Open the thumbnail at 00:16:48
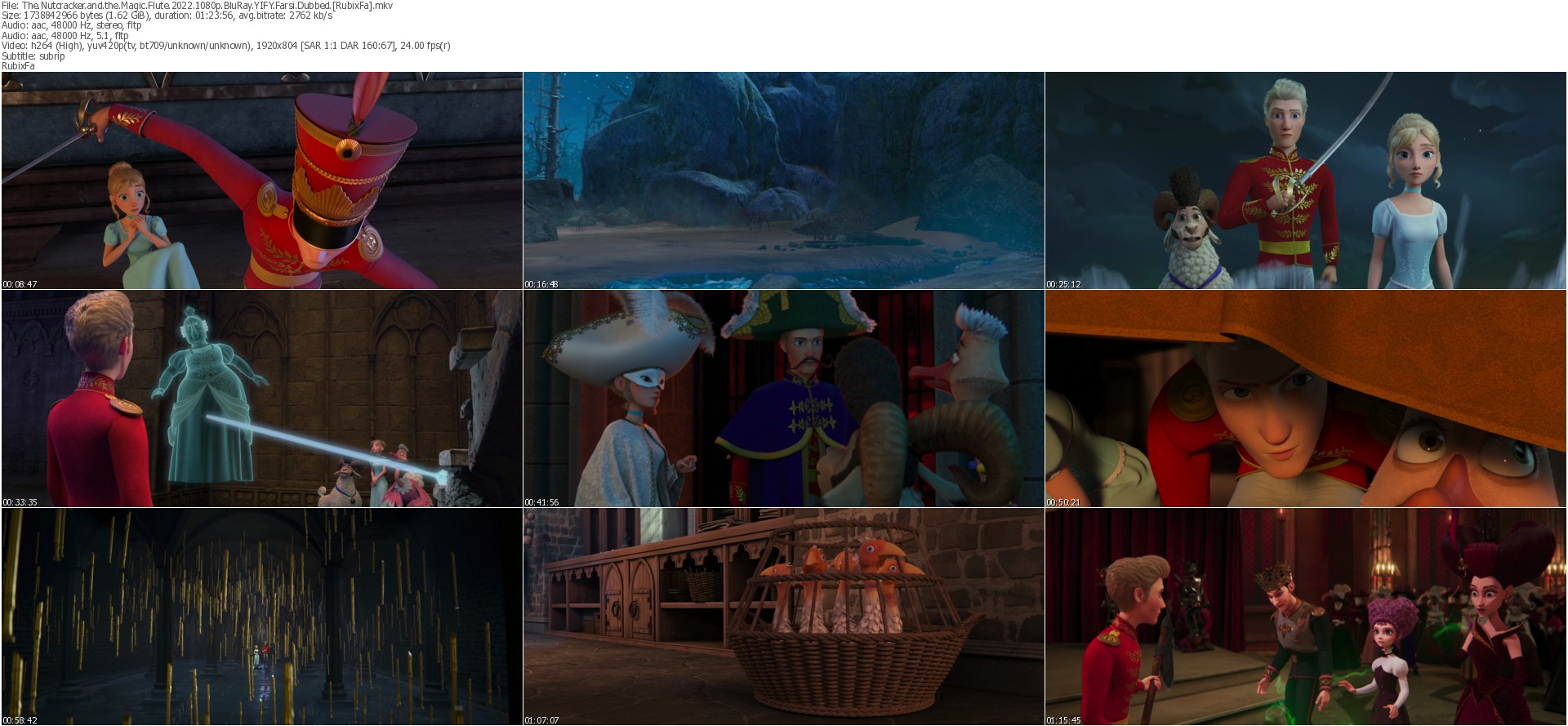 [x=784, y=180]
